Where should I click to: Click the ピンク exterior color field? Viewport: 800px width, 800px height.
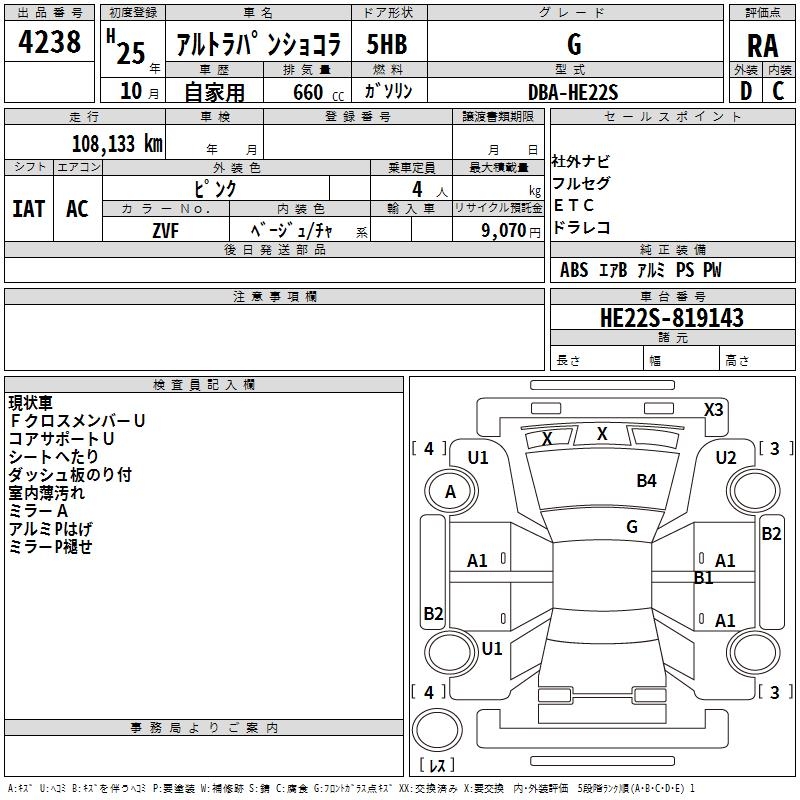click(x=215, y=188)
